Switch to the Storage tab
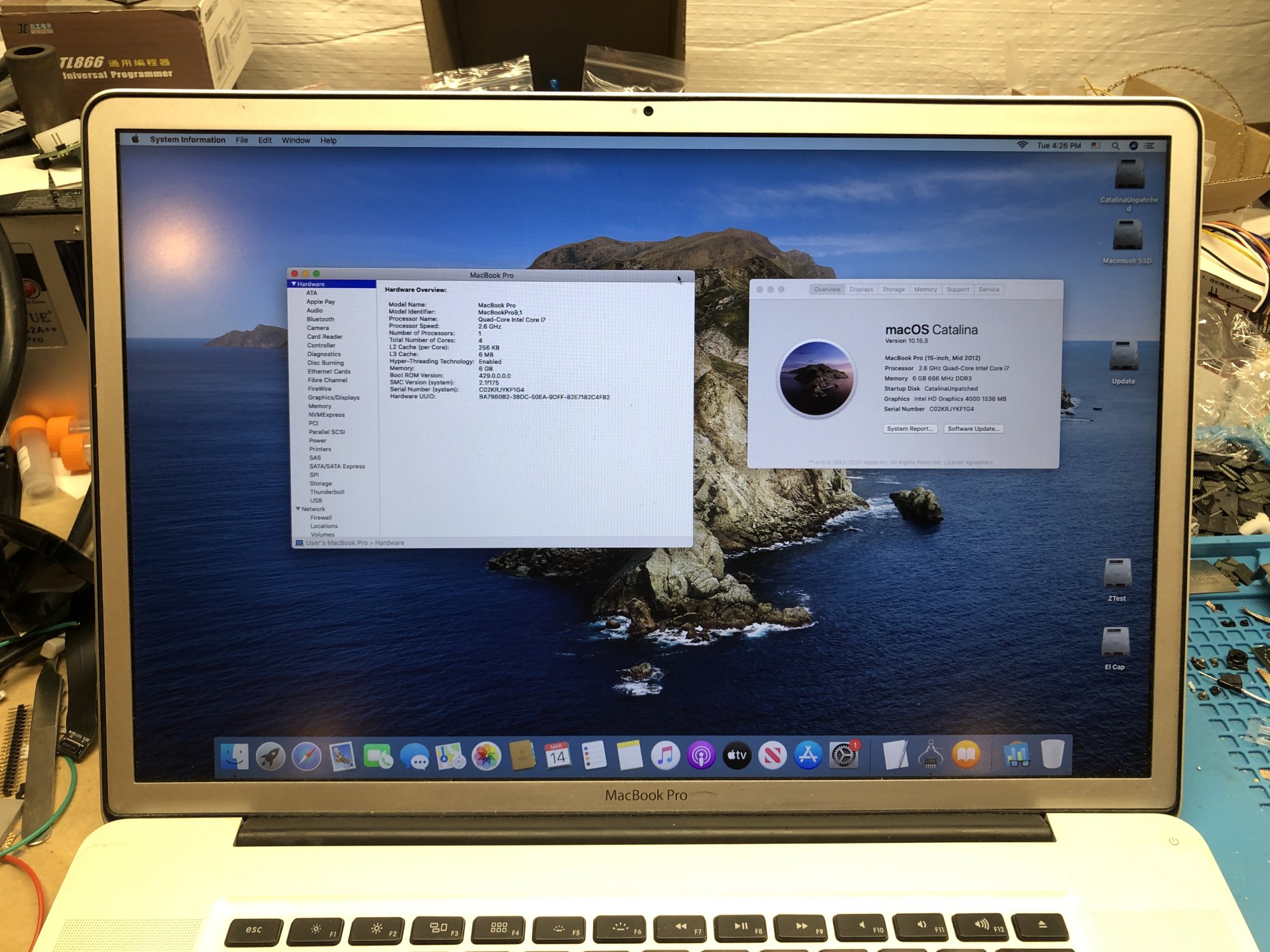This screenshot has width=1270, height=952. (893, 289)
